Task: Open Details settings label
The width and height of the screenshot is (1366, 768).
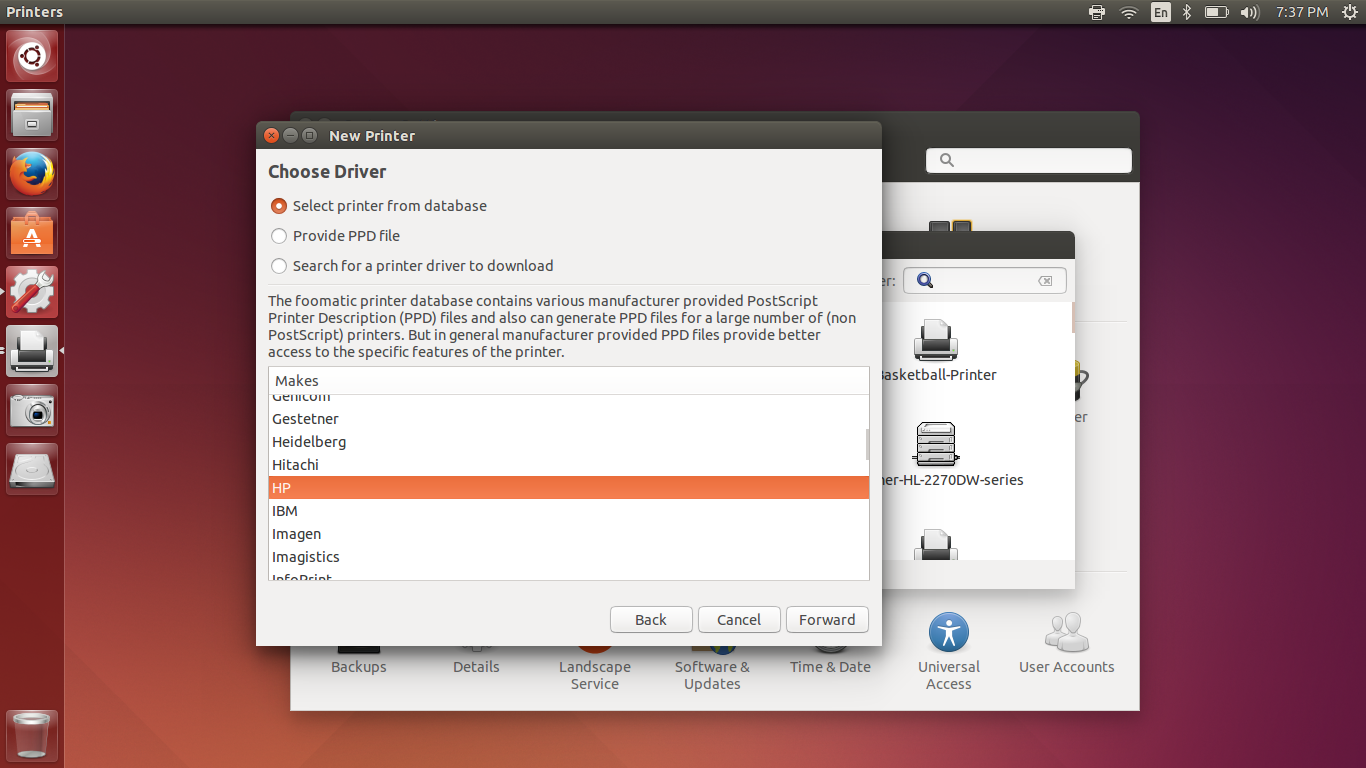Action: click(476, 667)
